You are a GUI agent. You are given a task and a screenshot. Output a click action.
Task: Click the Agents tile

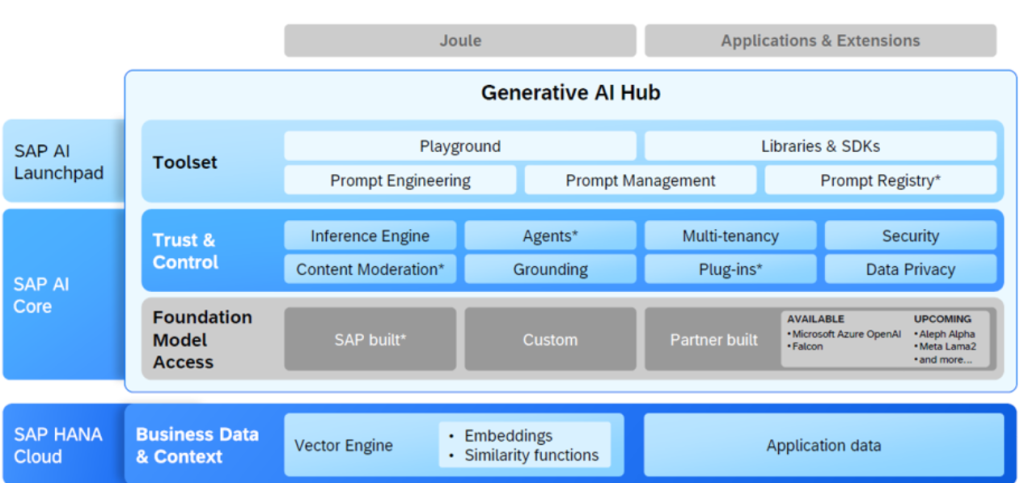pos(550,236)
